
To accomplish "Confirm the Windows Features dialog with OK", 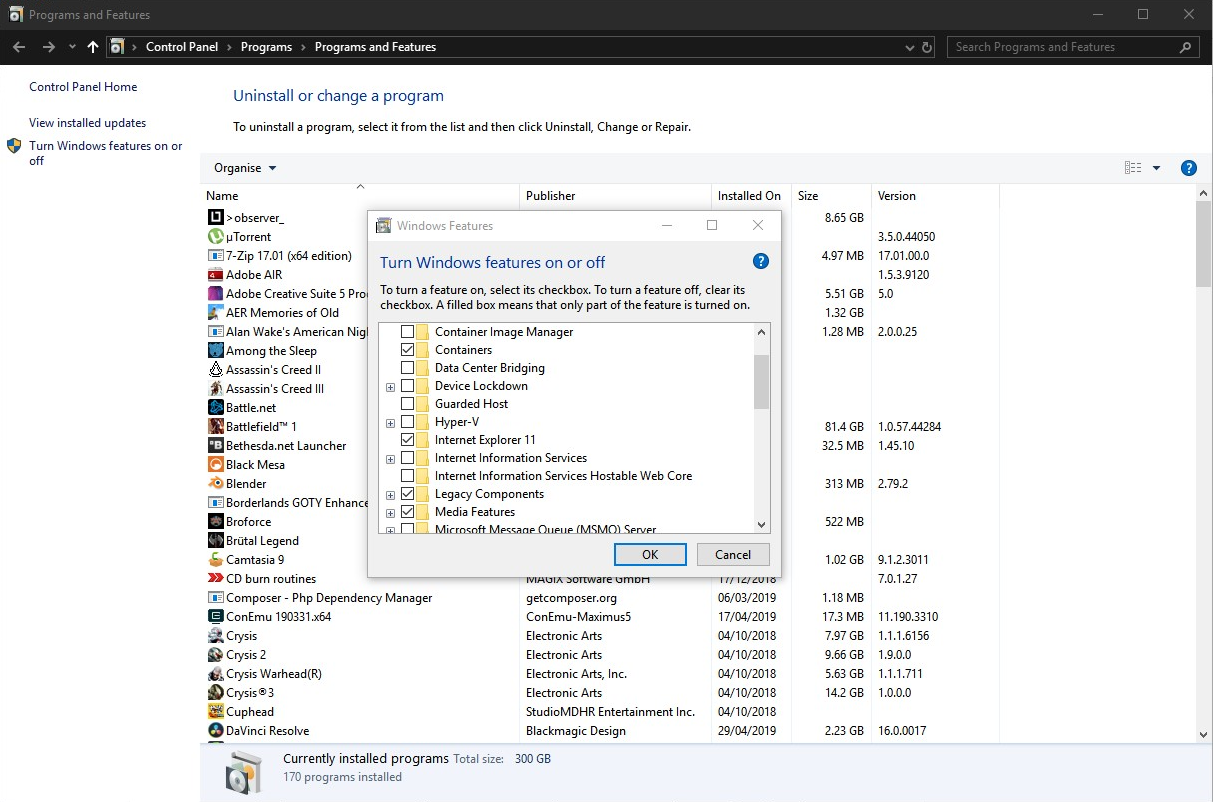I will [650, 555].
